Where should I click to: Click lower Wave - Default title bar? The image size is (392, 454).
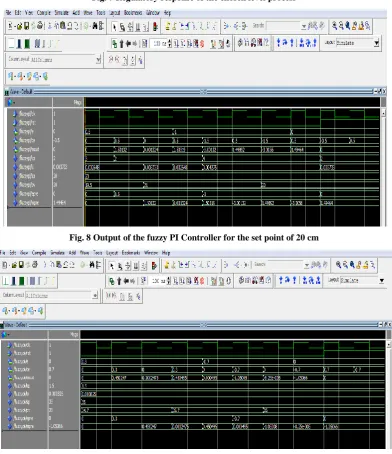pyautogui.click(x=196, y=324)
